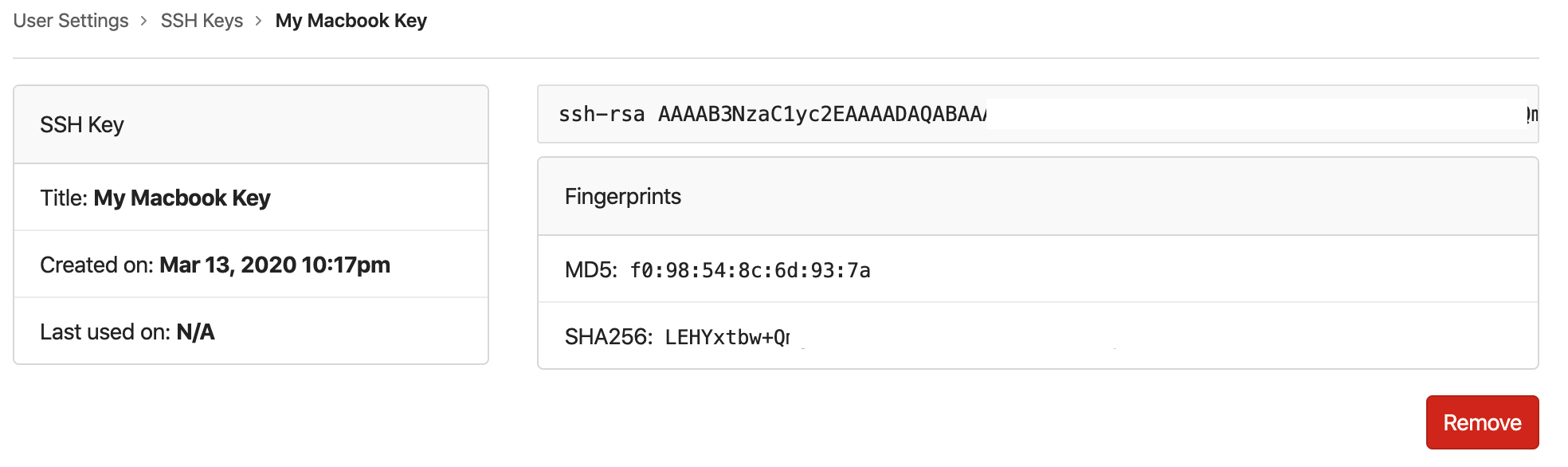This screenshot has height=467, width=1568.
Task: Click the SSH Key panel header
Action: point(82,125)
